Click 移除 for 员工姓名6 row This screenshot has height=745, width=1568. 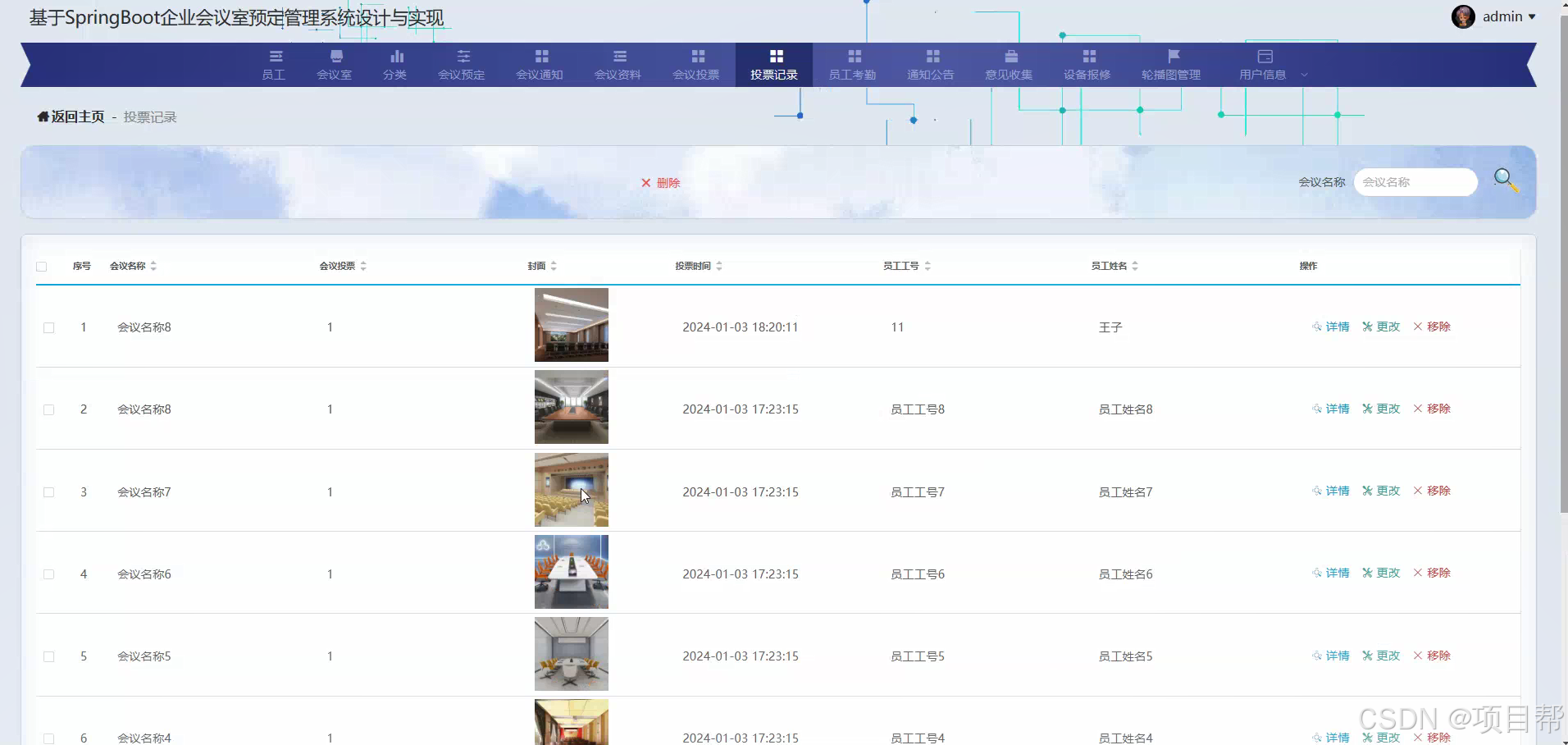click(1432, 573)
